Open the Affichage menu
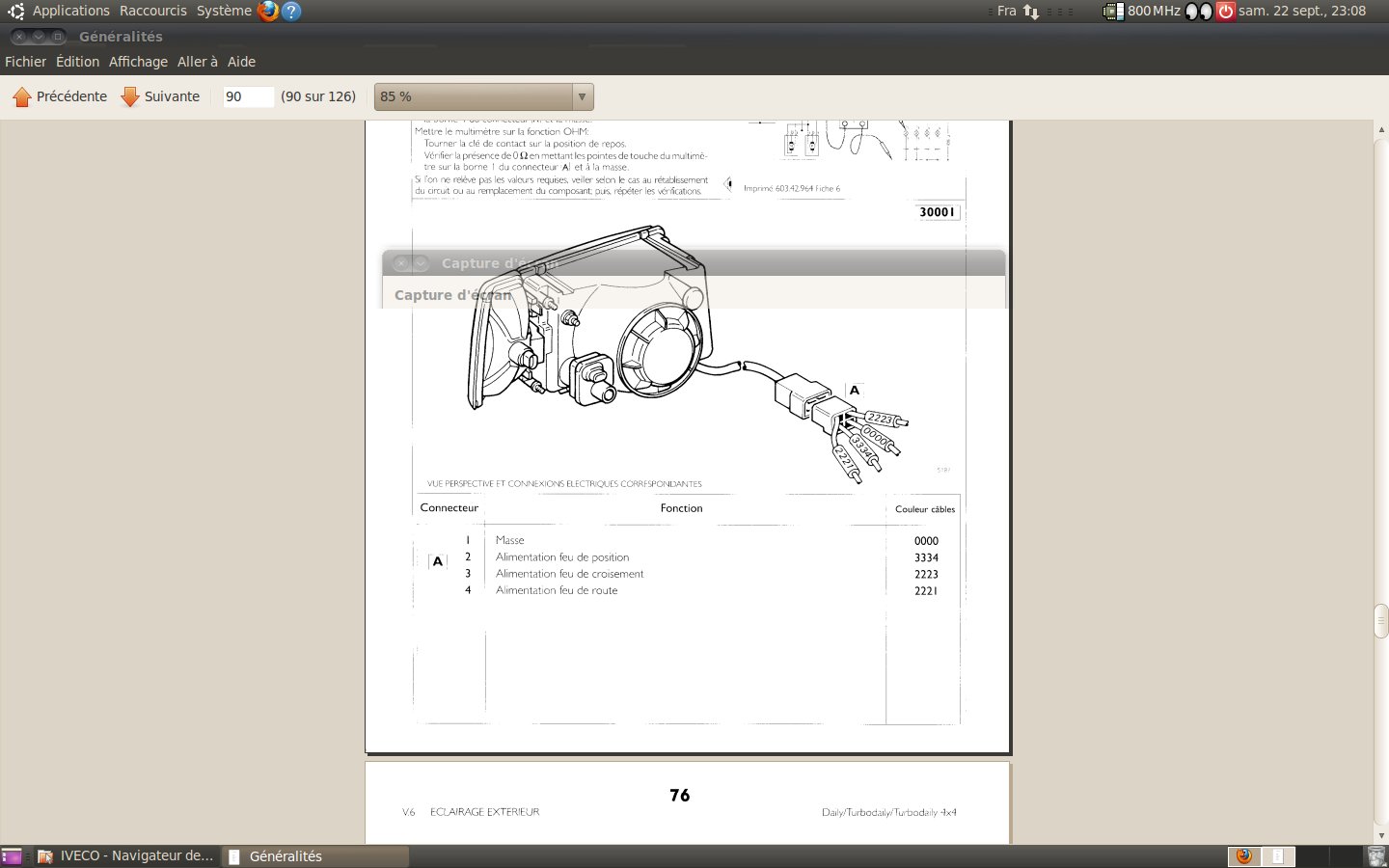 point(138,62)
